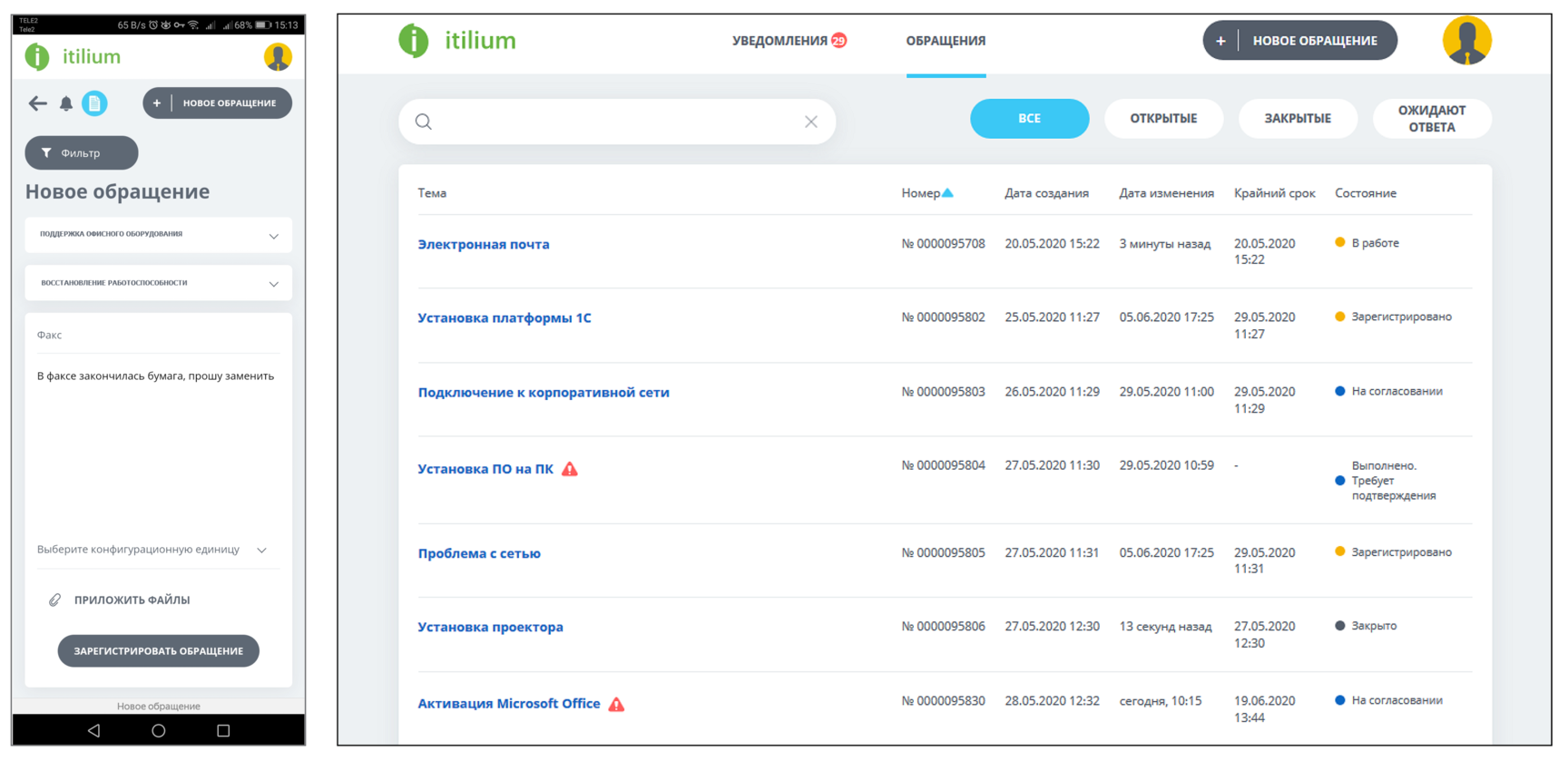The height and width of the screenshot is (761, 1568).
Task: Click warning icon beside Активация Microsoft Office
Action: [617, 704]
